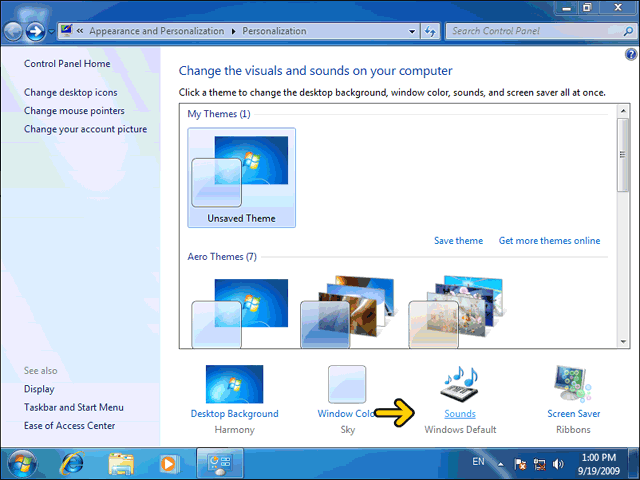Click the Personalization breadcrumb segment
Image resolution: width=640 pixels, height=480 pixels.
274,31
